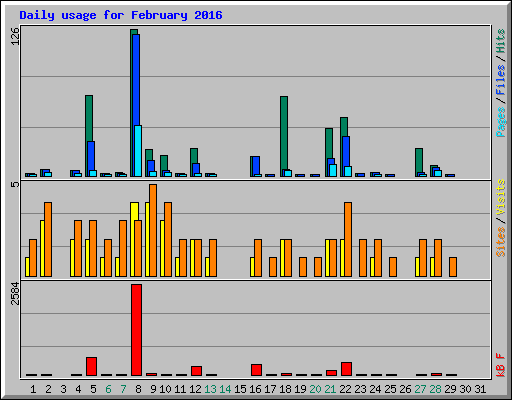Click the day '13' green axis label

pos(210,389)
